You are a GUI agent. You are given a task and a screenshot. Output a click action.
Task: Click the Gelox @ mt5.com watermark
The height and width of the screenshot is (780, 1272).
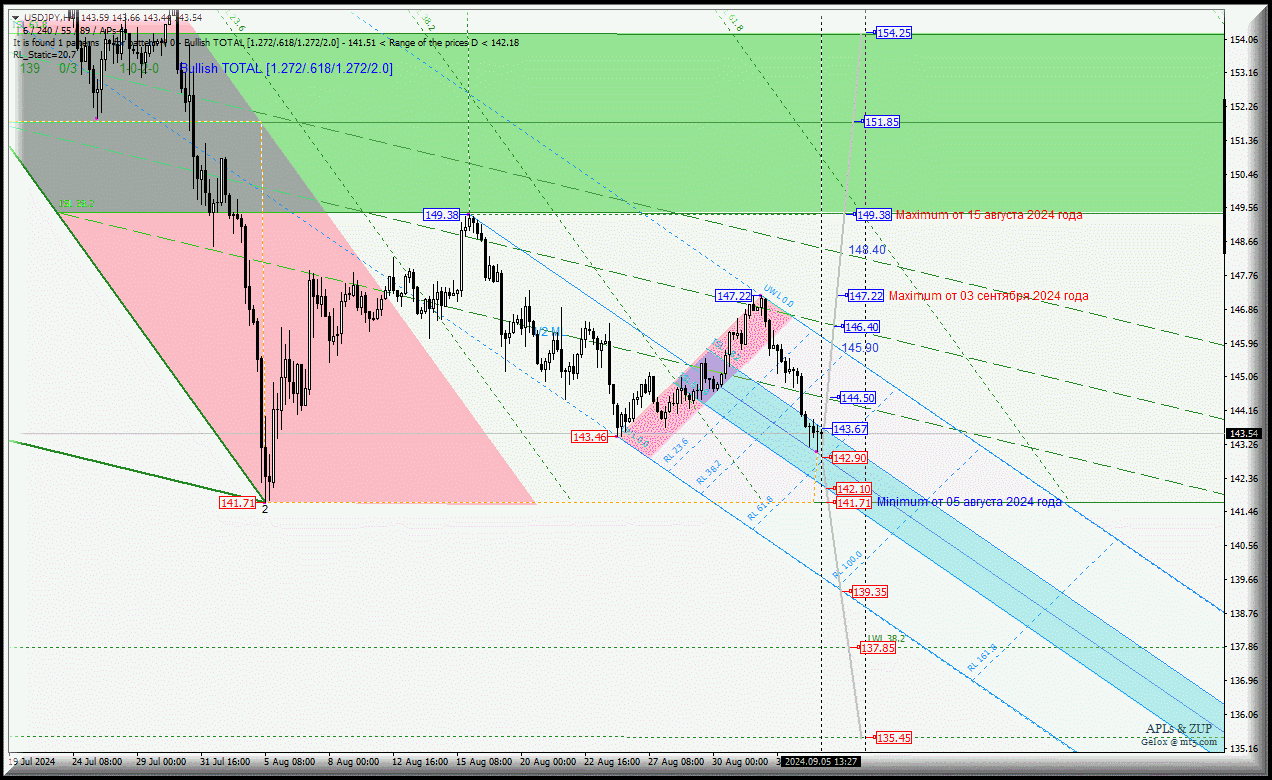pos(1178,742)
